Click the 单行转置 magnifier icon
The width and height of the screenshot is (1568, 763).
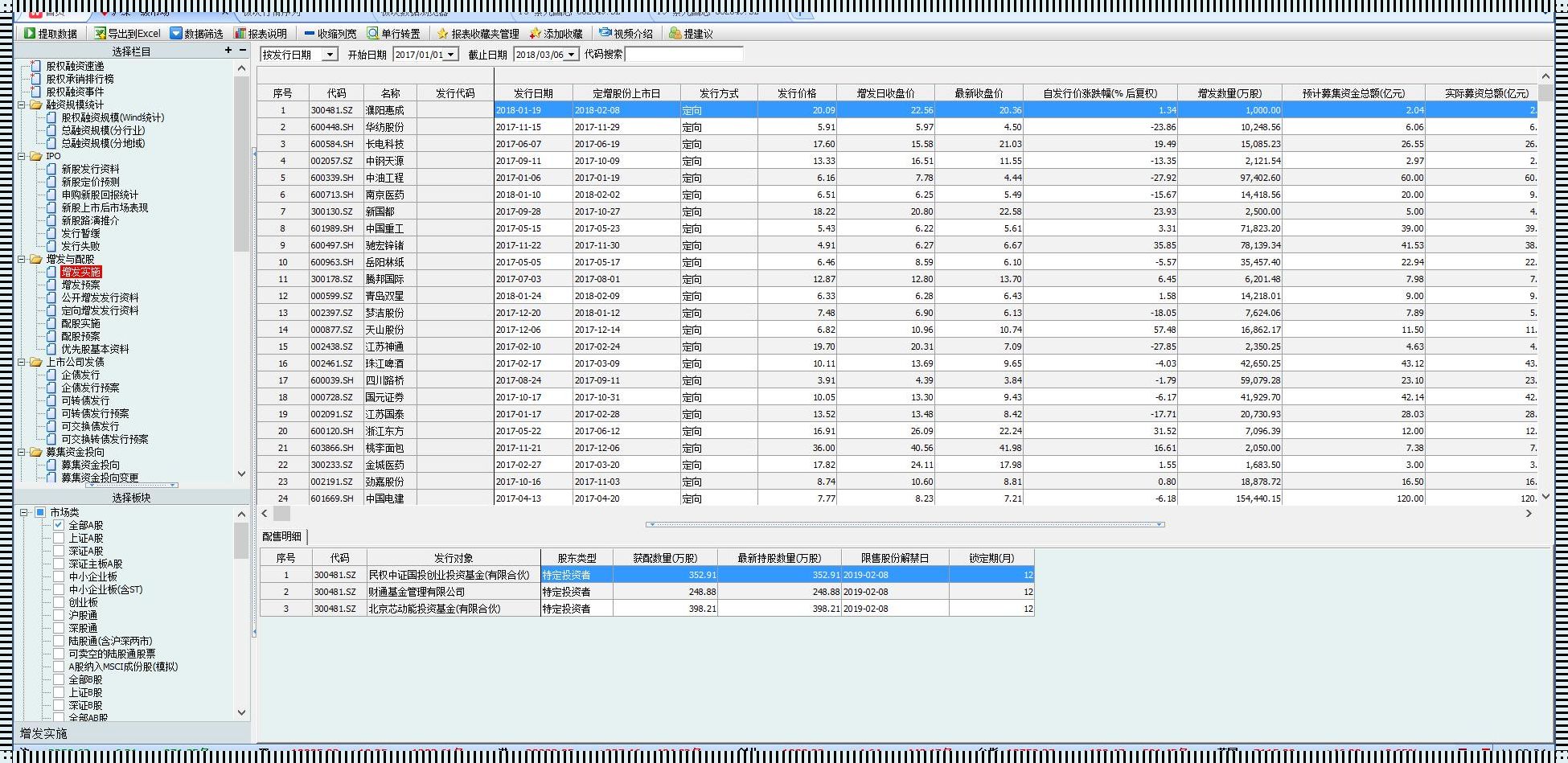373,34
